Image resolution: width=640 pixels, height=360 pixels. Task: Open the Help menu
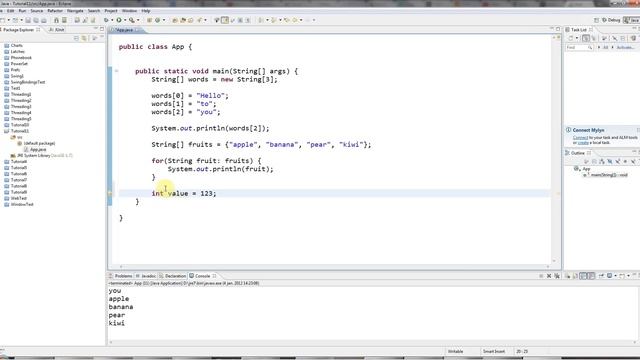[x=146, y=11]
